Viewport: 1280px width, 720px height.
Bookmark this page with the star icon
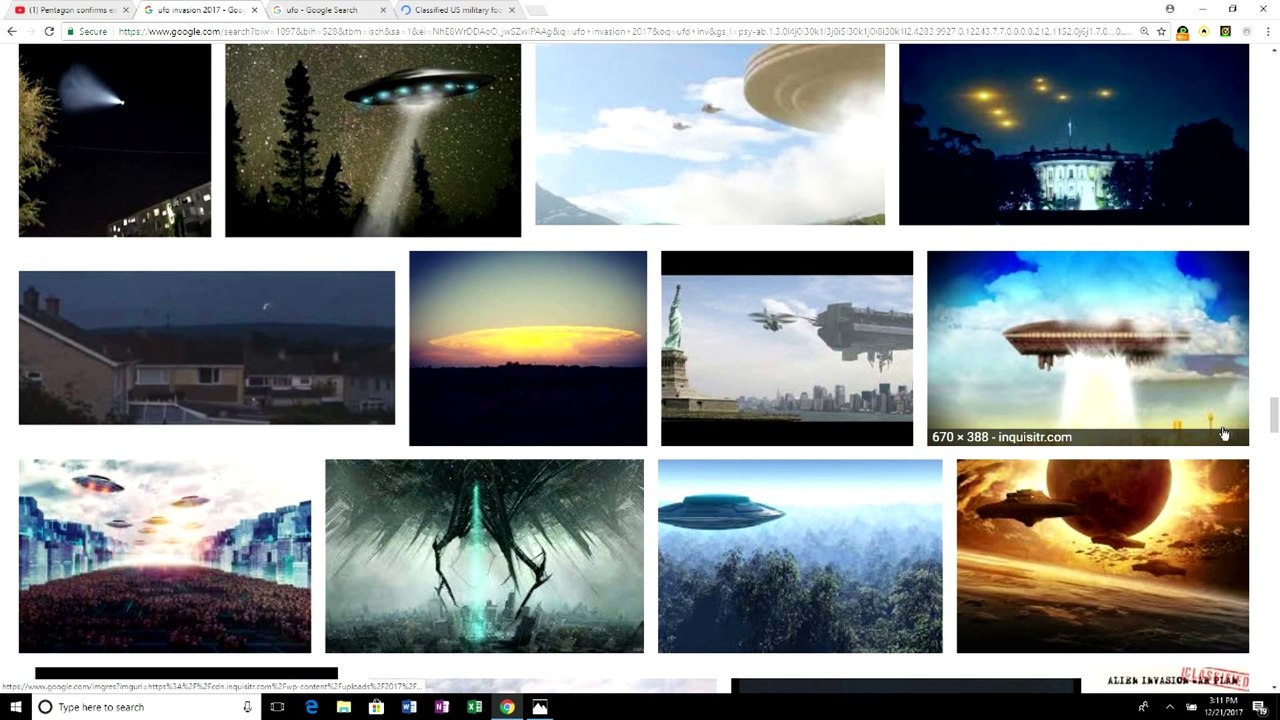(x=1161, y=32)
